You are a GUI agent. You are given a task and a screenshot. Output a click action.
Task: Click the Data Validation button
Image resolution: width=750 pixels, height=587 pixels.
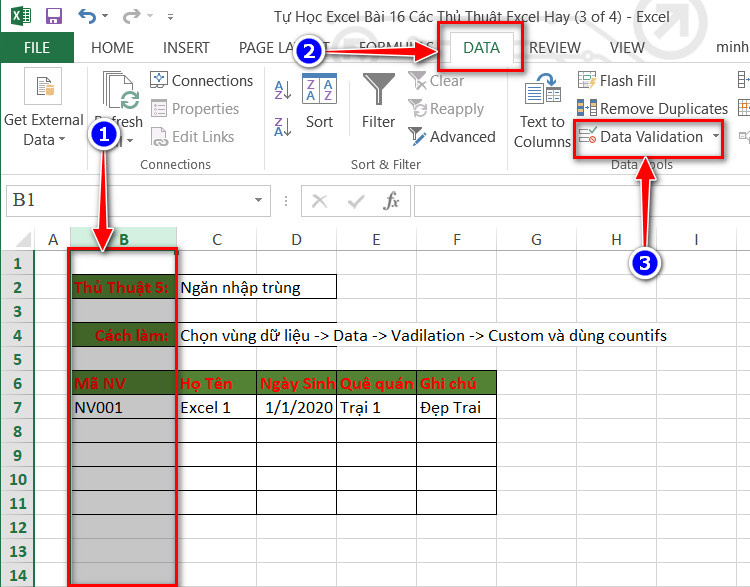(x=641, y=137)
